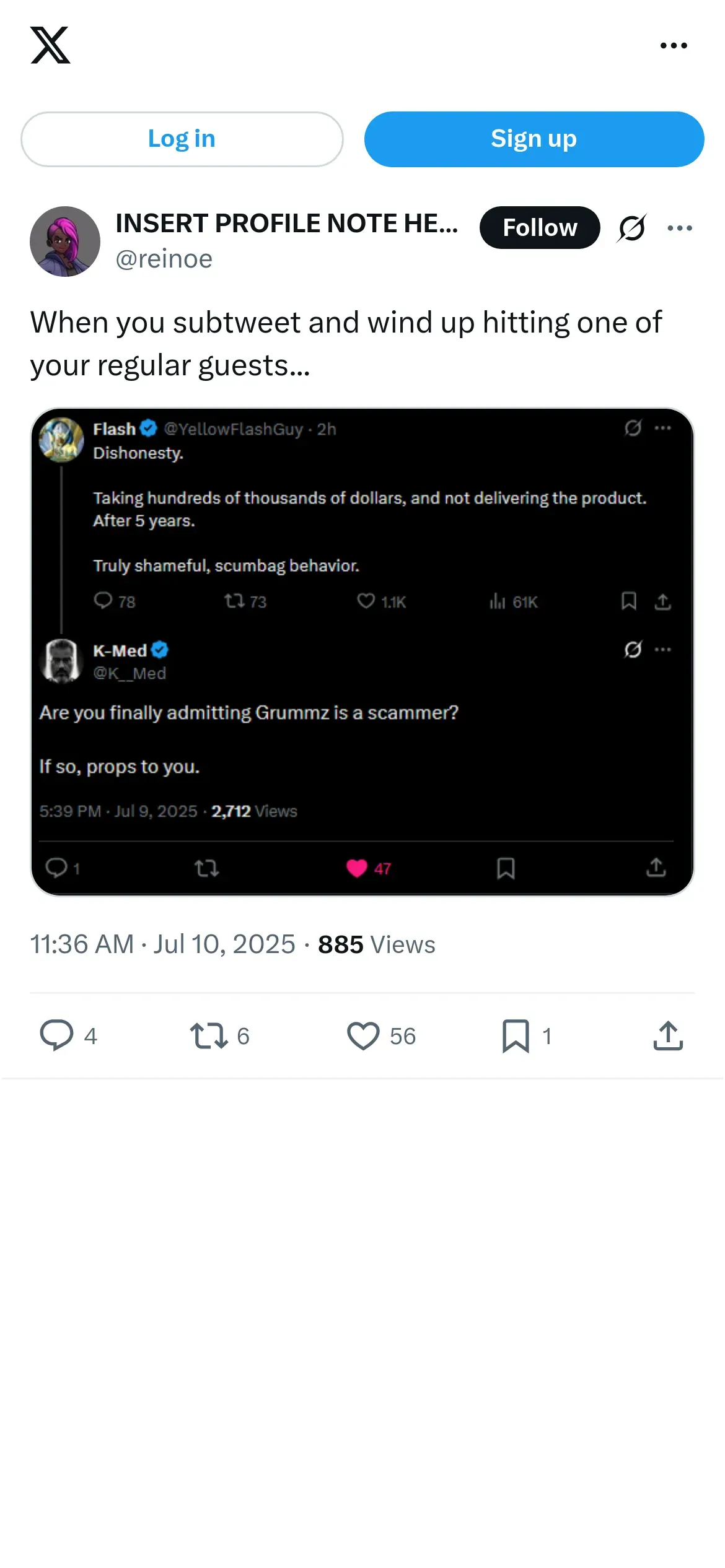725x1568 pixels.
Task: Open the @reinoe profile avatar
Action: point(65,242)
